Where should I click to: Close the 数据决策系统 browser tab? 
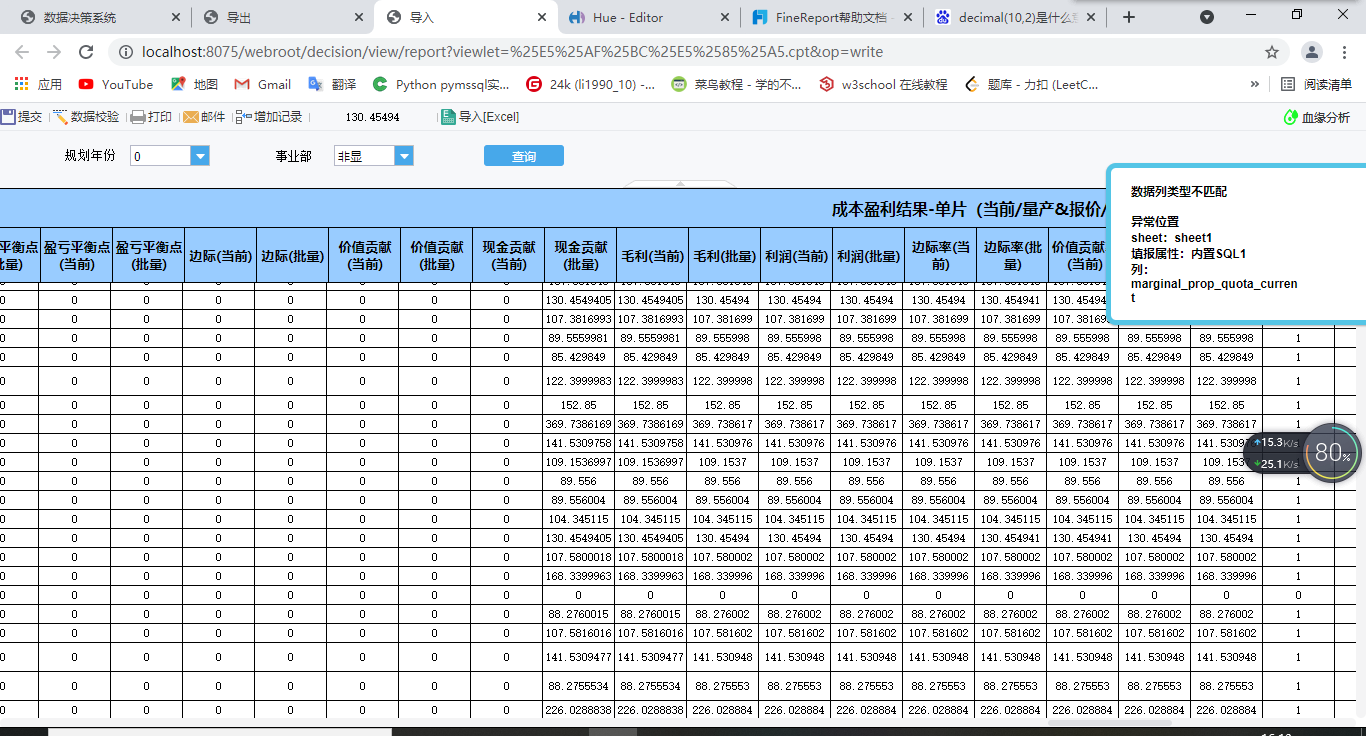(176, 17)
